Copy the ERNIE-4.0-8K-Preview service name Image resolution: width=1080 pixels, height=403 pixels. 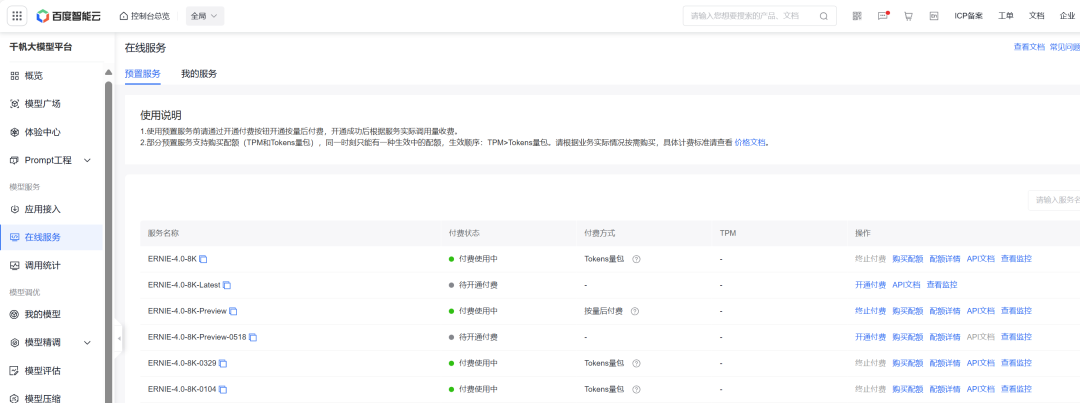pyautogui.click(x=233, y=311)
